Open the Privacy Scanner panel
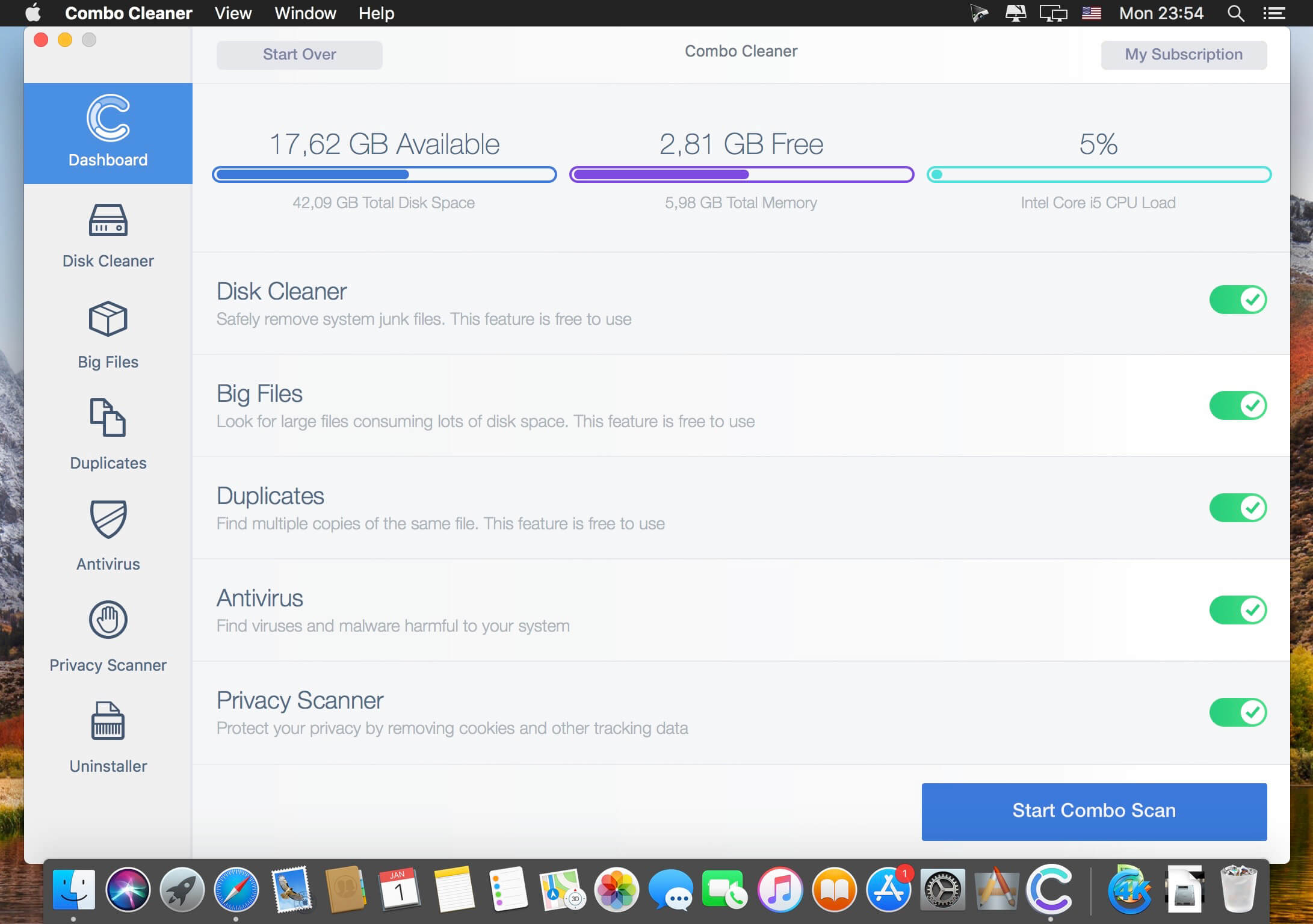The image size is (1313, 924). point(107,636)
